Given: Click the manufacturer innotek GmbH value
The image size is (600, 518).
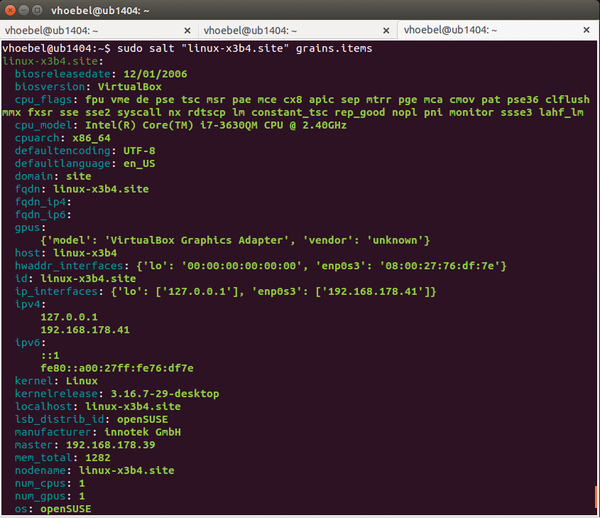Looking at the screenshot, I should pos(143,432).
